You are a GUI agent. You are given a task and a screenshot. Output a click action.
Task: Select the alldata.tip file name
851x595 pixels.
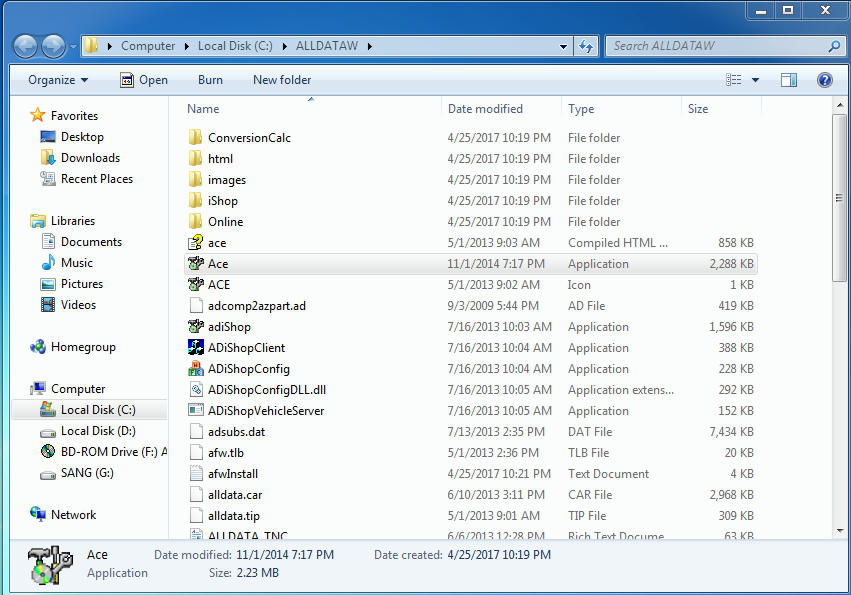point(234,516)
